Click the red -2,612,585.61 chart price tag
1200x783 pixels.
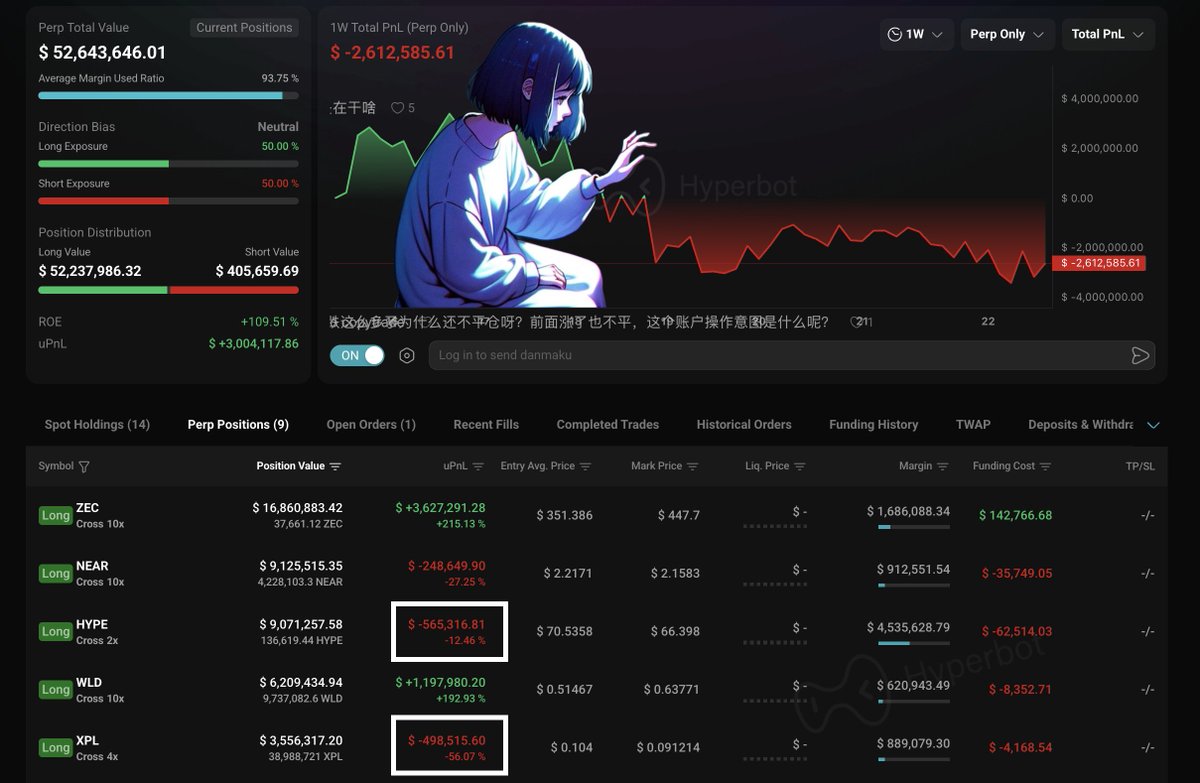1099,263
